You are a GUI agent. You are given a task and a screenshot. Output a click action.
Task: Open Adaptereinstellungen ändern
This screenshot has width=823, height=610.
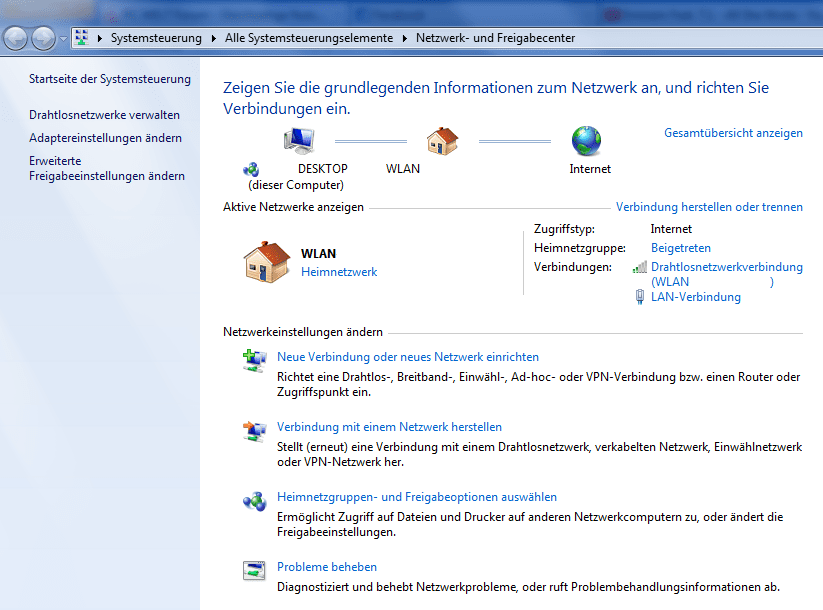105,138
